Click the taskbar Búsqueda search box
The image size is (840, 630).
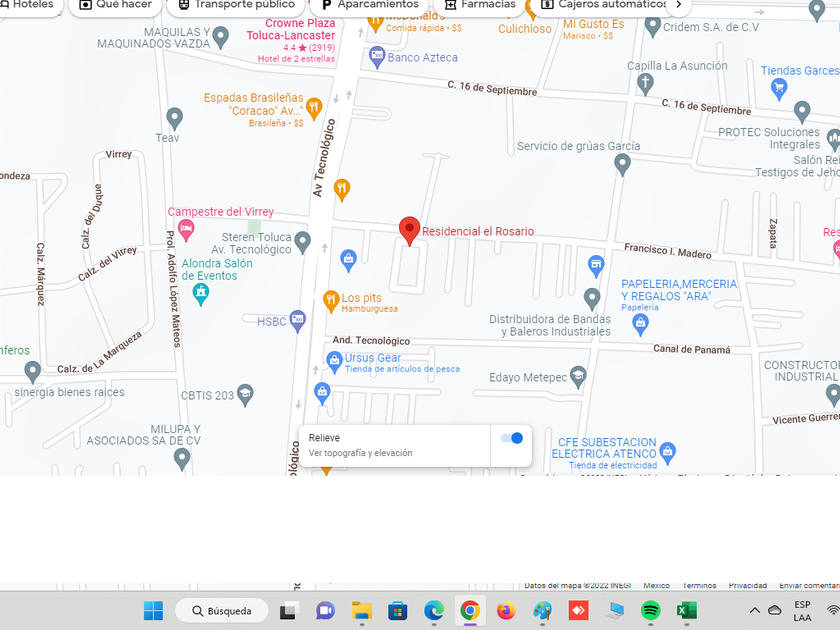[x=222, y=611]
